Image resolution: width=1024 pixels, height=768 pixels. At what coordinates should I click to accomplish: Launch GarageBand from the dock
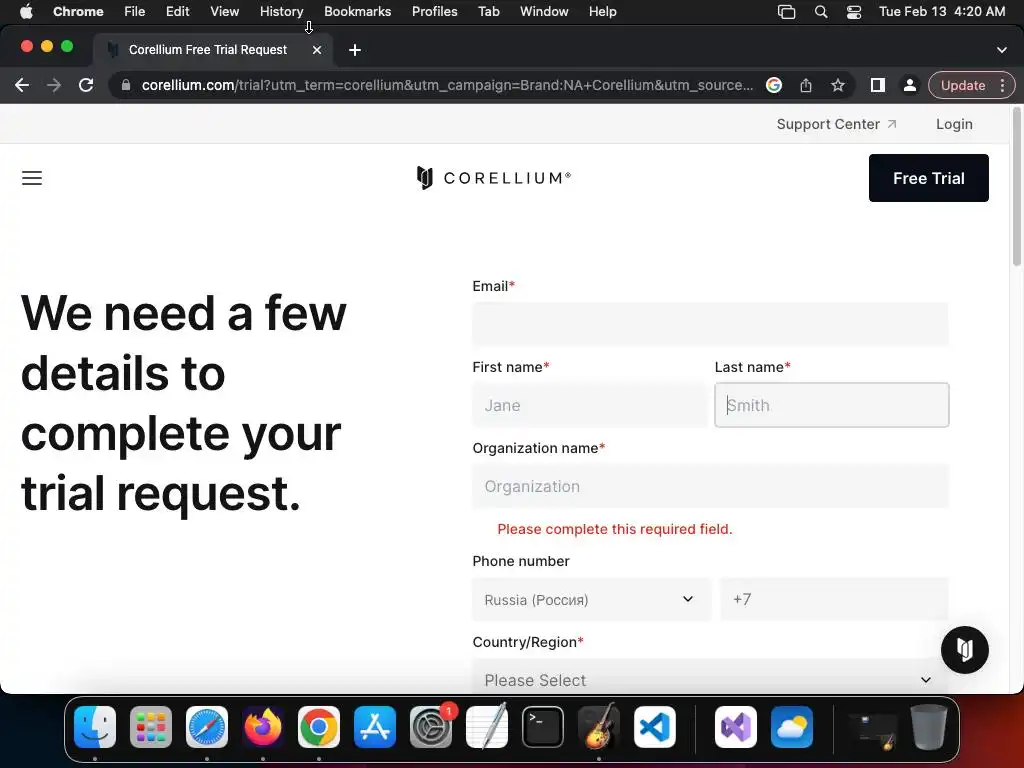pyautogui.click(x=599, y=727)
